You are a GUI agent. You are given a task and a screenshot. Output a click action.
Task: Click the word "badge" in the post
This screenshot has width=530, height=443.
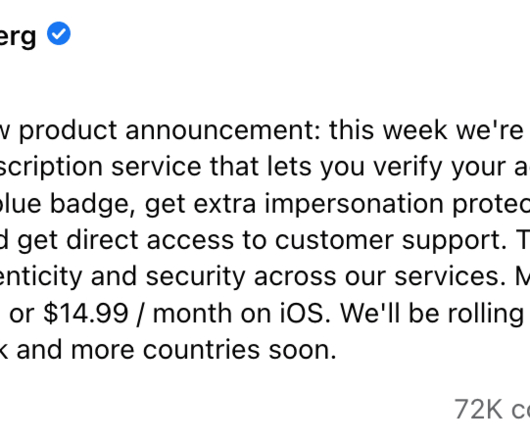(x=93, y=204)
